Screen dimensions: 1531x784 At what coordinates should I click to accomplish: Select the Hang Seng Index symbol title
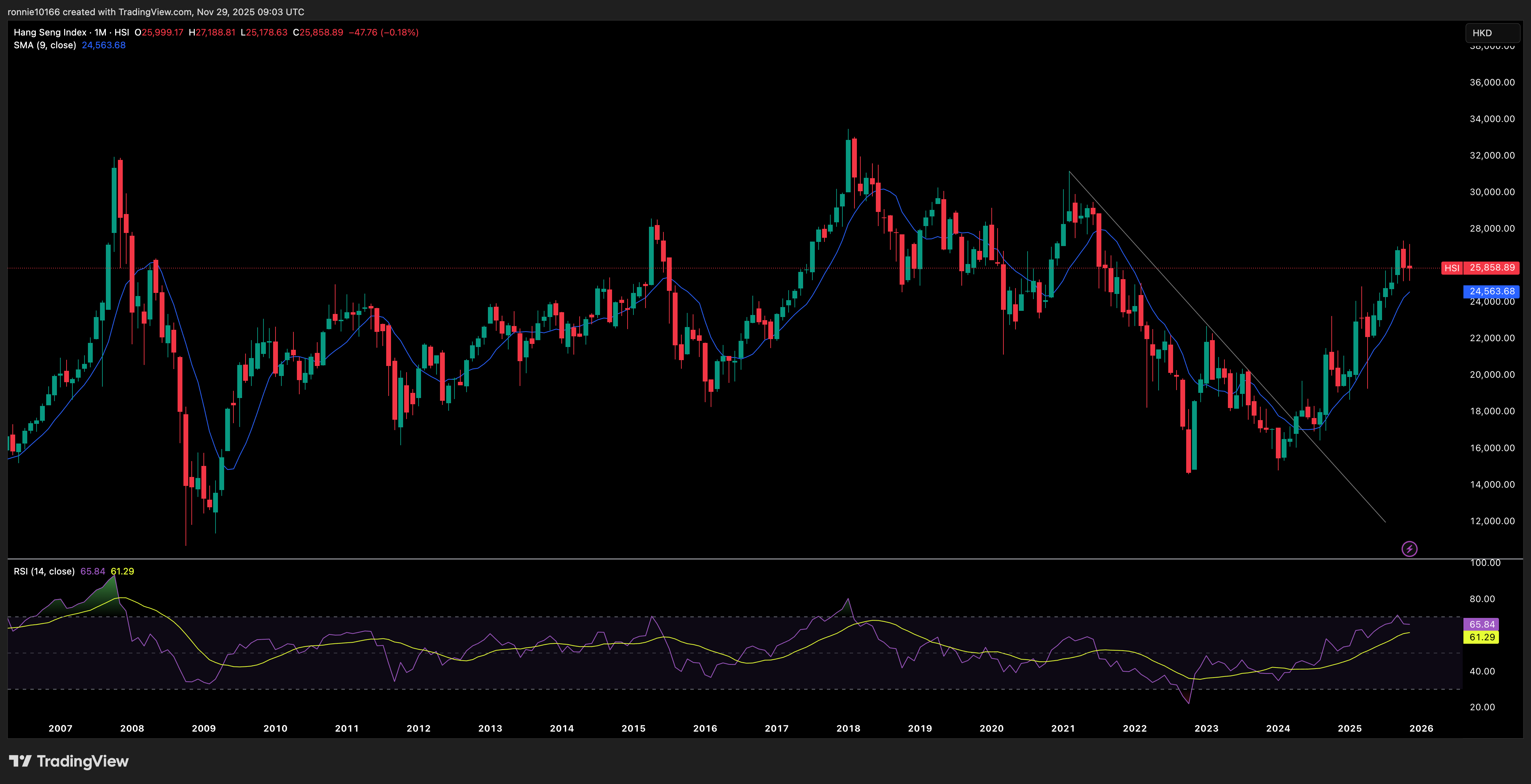coord(50,33)
